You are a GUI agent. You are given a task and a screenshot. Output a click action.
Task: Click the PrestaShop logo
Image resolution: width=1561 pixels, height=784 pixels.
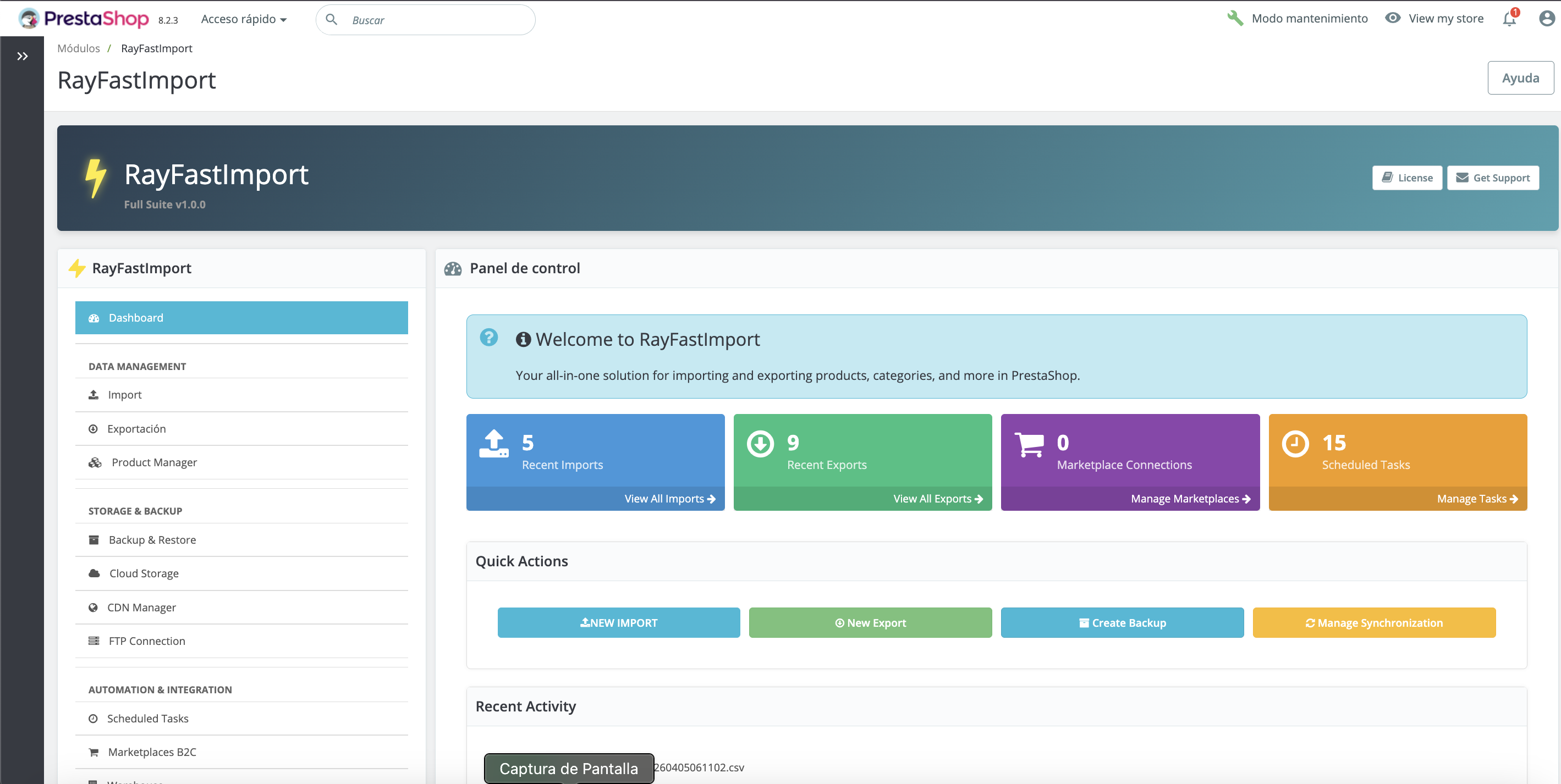[x=84, y=19]
